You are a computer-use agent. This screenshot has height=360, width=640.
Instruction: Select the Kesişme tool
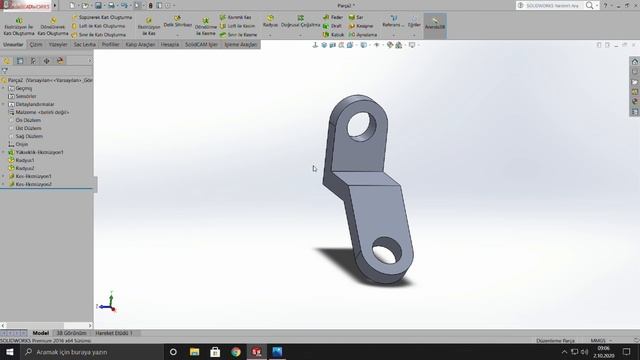point(361,26)
